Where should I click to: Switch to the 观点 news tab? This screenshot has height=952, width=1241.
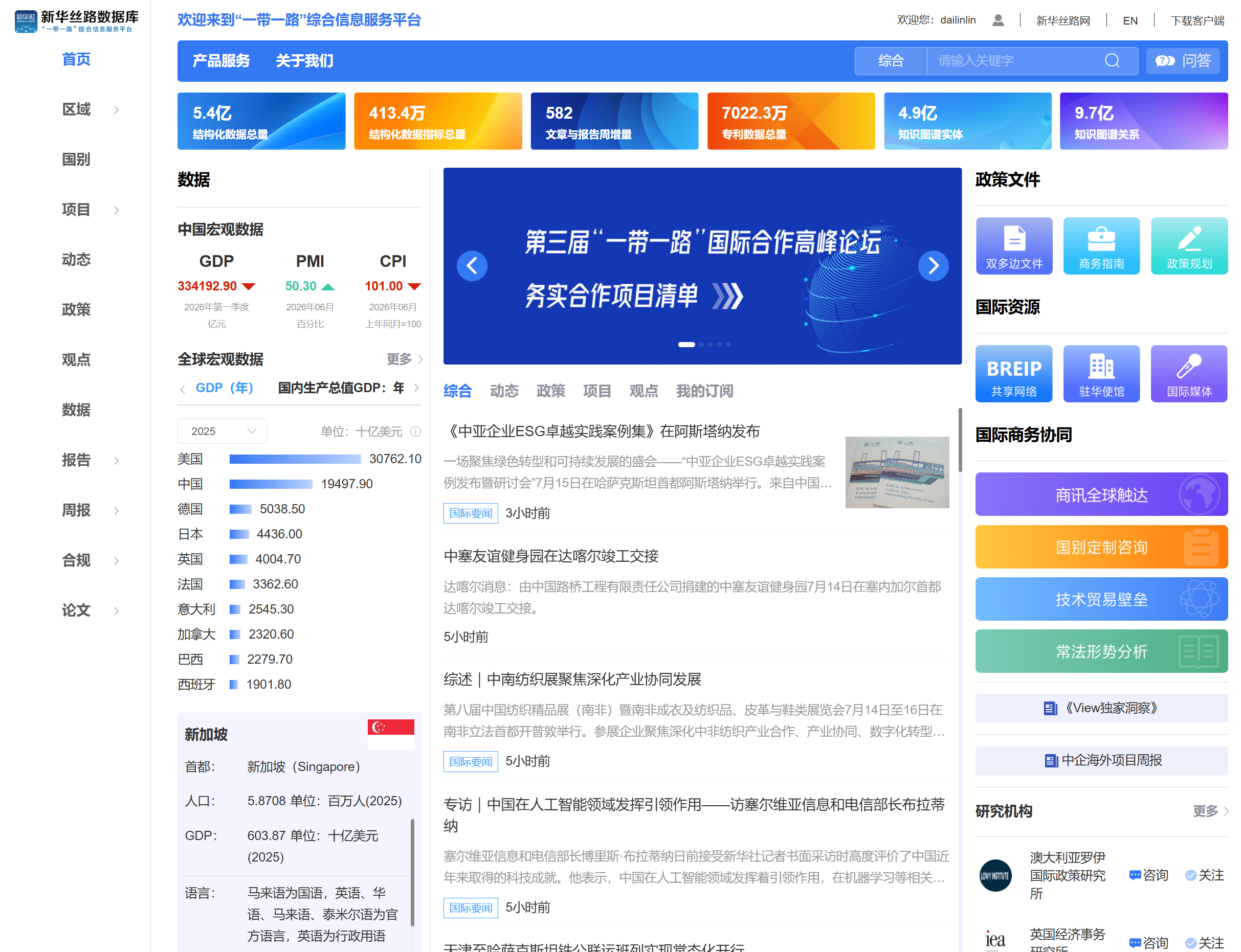coord(644,391)
